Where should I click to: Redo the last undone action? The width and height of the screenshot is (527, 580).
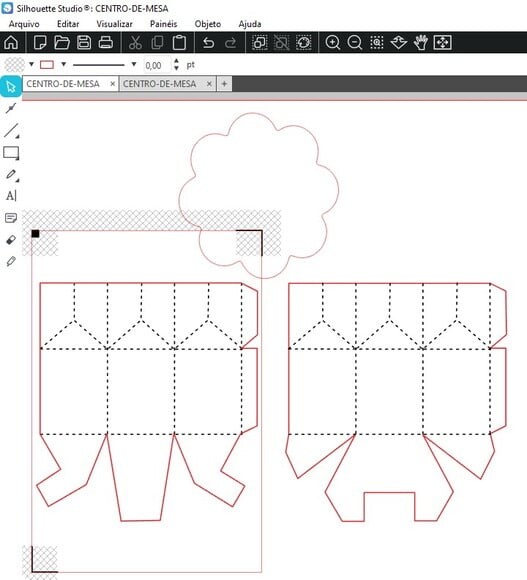tap(230, 43)
